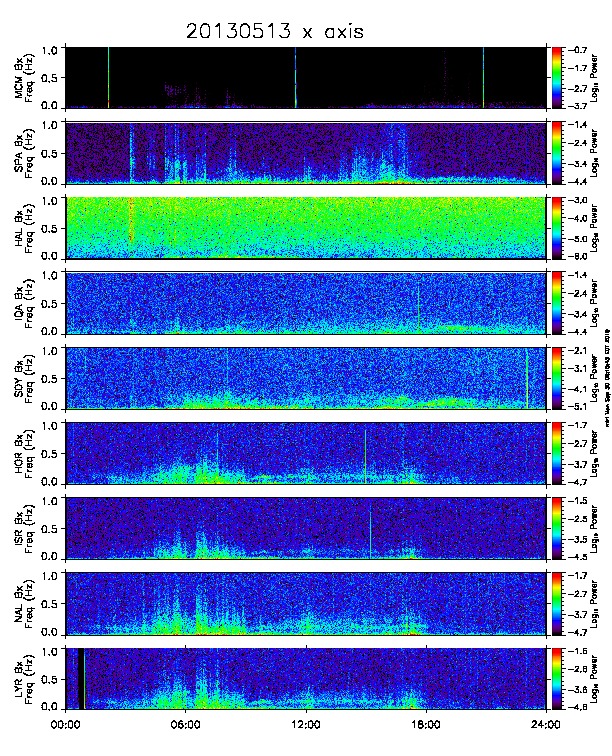Click the 24:00 time axis label
The image size is (612, 756).
pos(546,725)
